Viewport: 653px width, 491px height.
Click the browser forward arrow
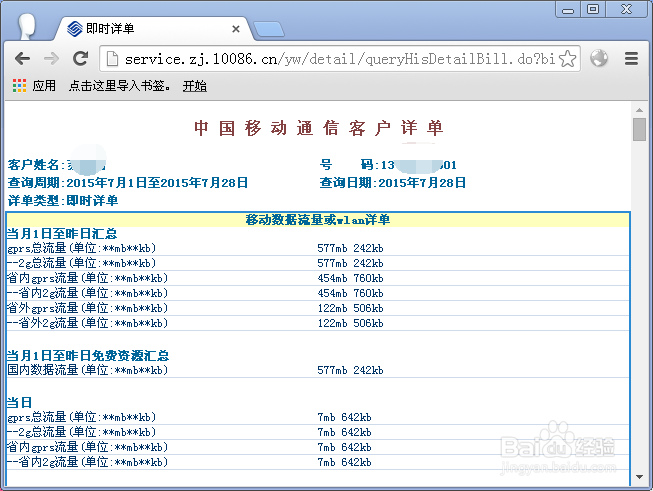pyautogui.click(x=51, y=59)
